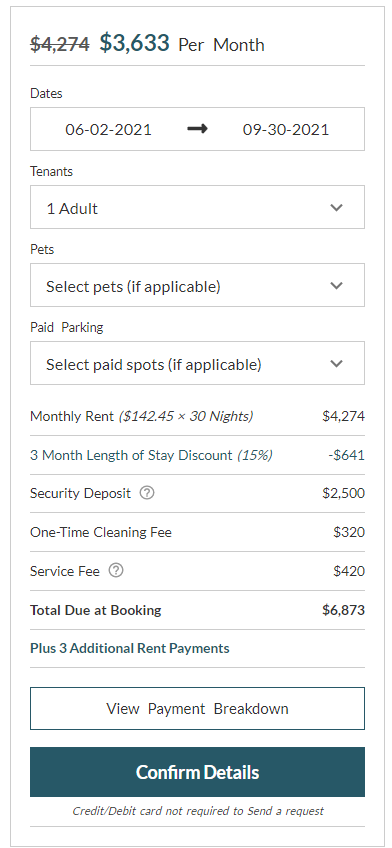The image size is (392, 848).
Task: Click the Monthly Rent line item
Action: tap(197, 416)
